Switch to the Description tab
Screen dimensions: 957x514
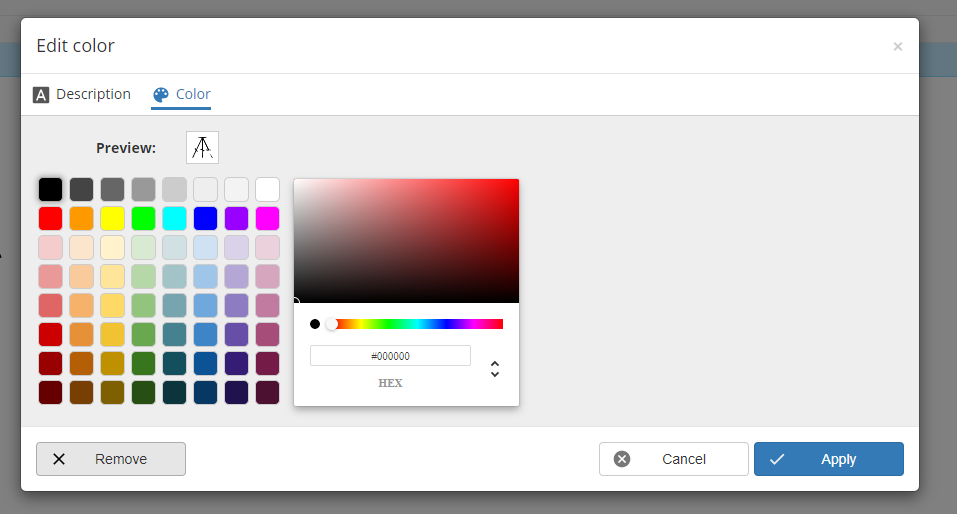coord(82,94)
